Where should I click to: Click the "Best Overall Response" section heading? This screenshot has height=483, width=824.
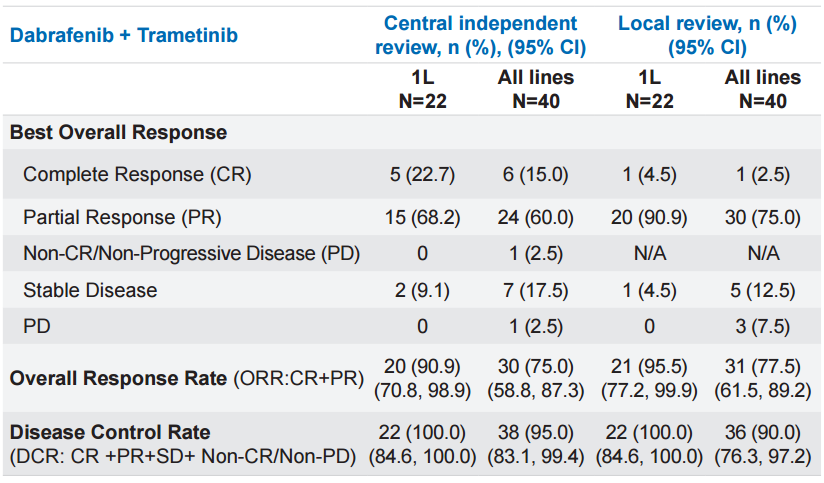[x=118, y=132]
